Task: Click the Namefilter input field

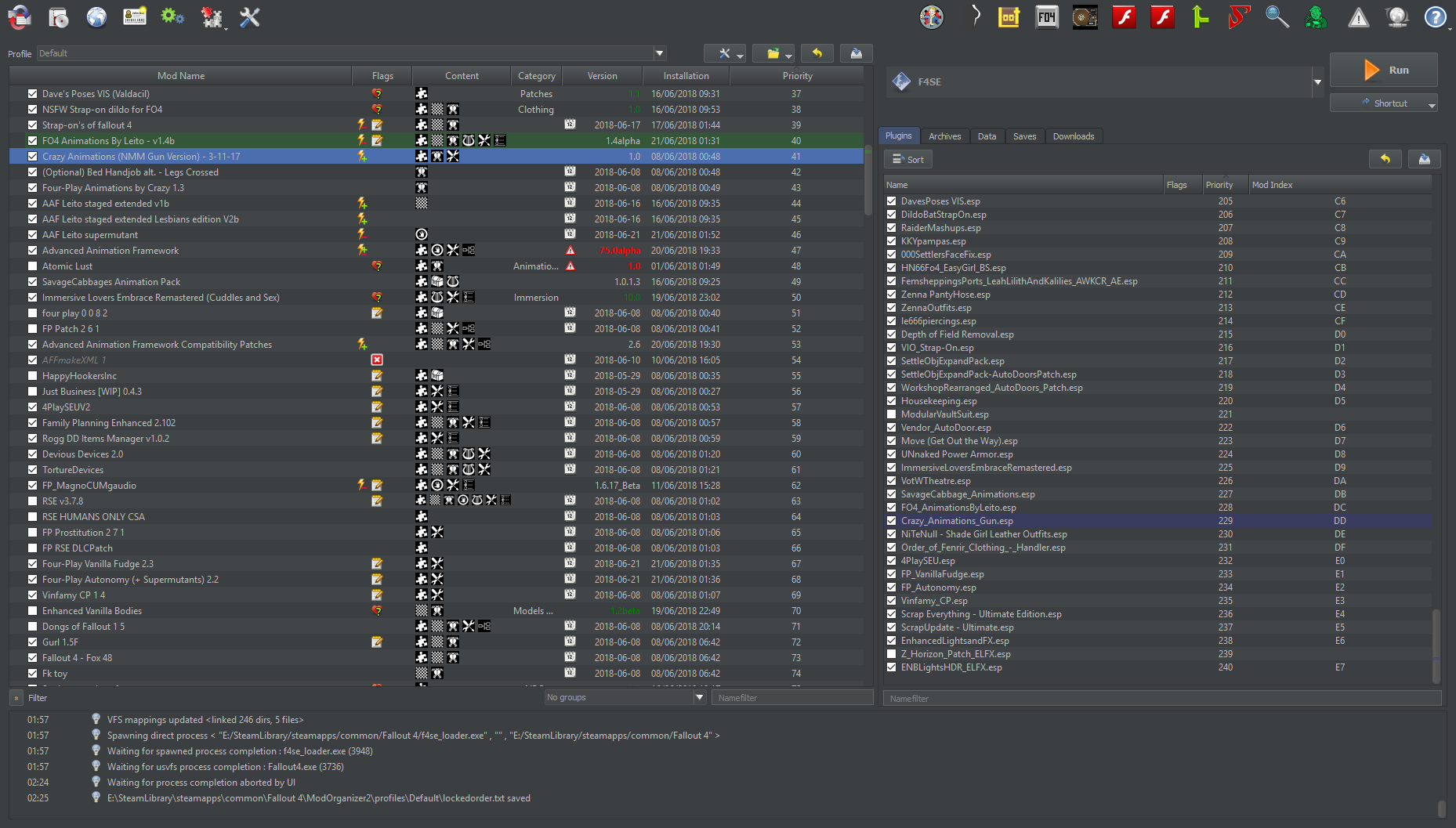Action: [x=791, y=696]
